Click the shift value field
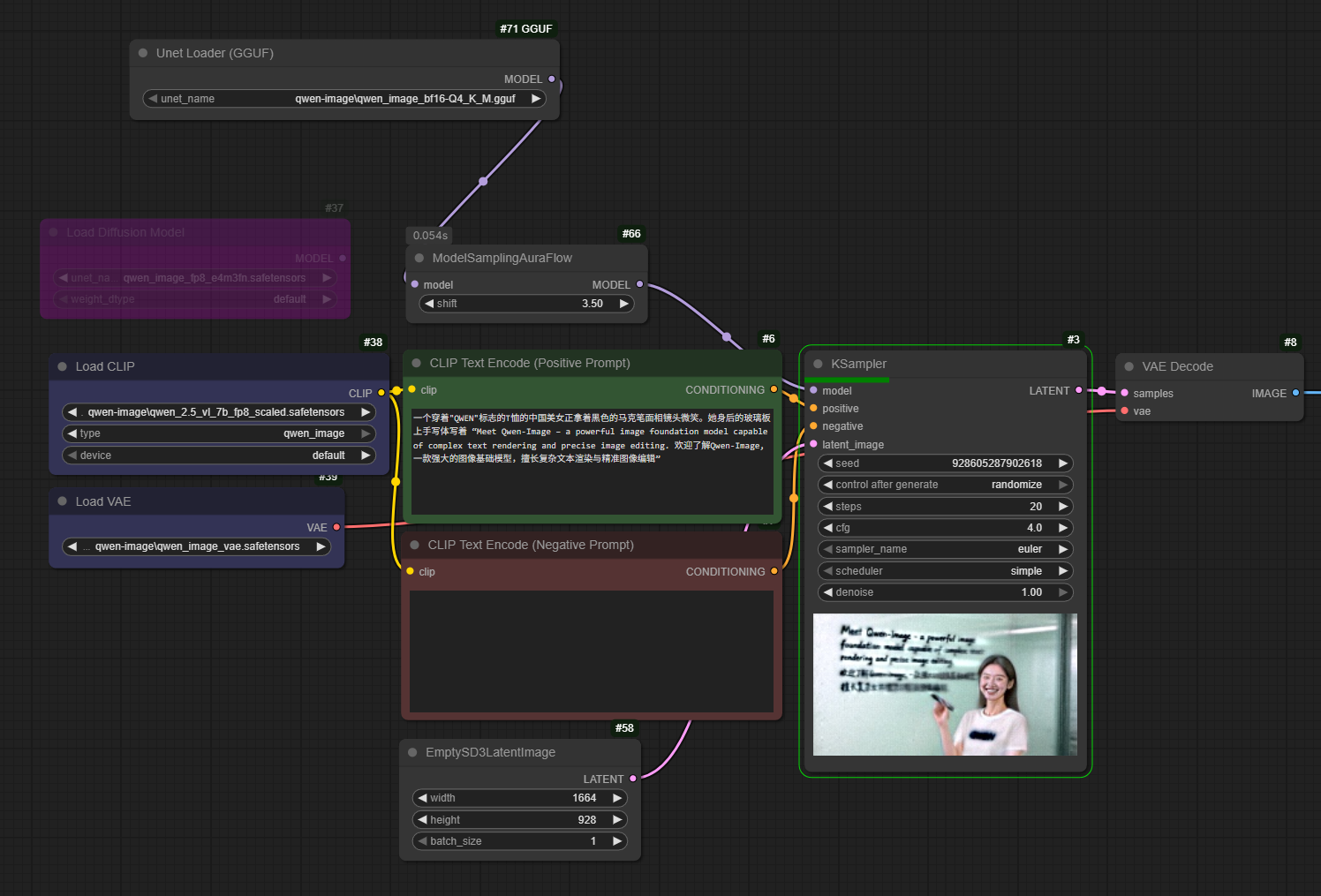This screenshot has height=896, width=1321. click(x=526, y=304)
